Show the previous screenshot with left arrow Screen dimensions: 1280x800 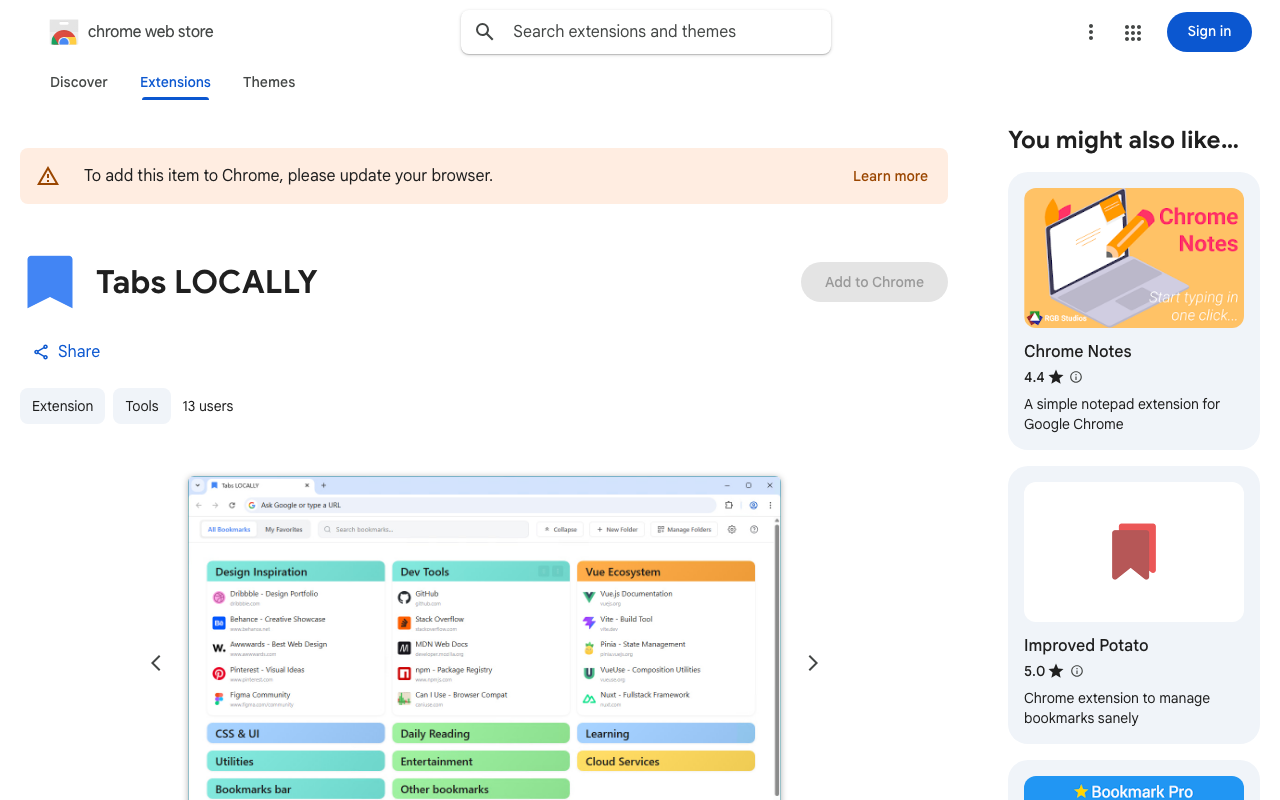tap(156, 663)
